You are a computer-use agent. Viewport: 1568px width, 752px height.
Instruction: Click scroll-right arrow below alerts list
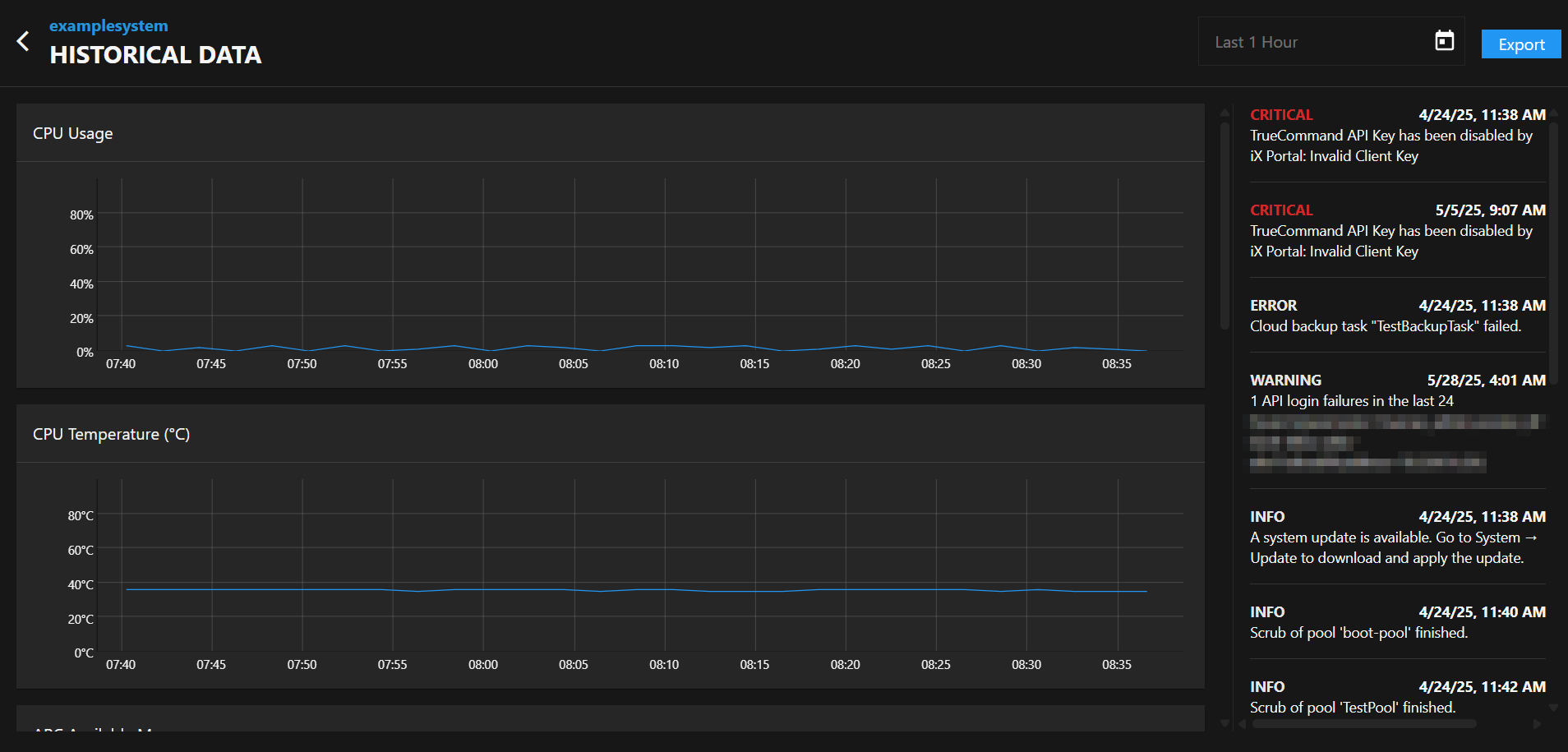(x=1537, y=724)
